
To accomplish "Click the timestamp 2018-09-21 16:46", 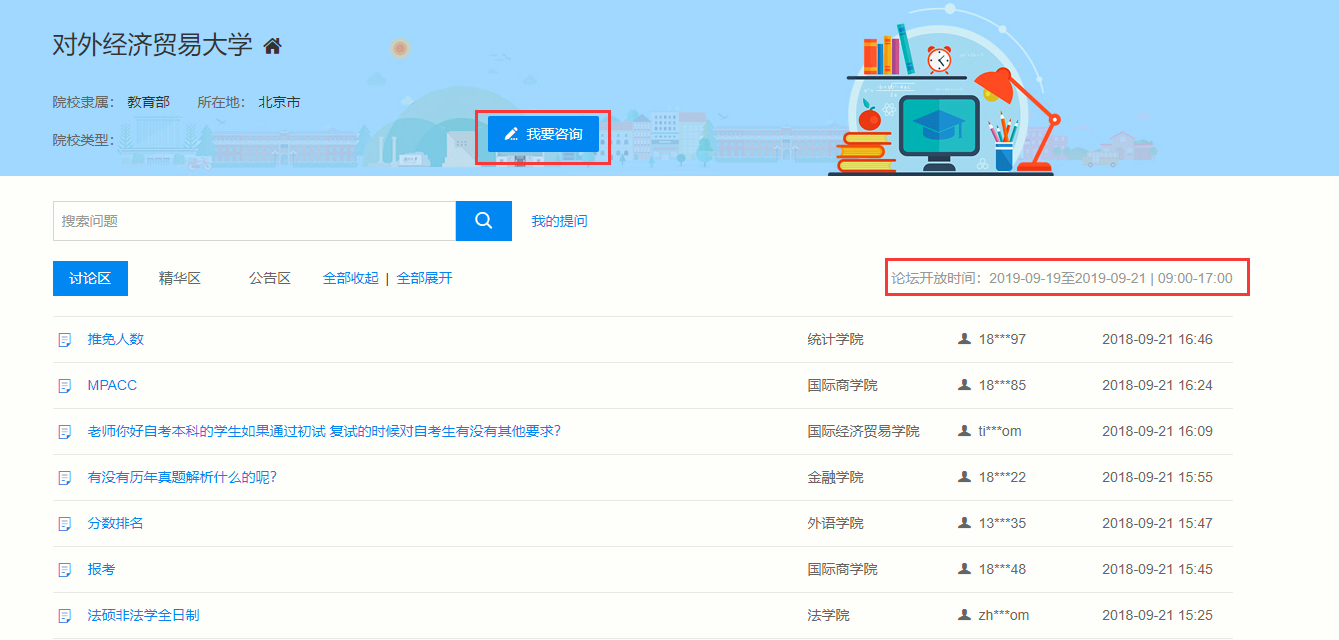I will (1157, 339).
